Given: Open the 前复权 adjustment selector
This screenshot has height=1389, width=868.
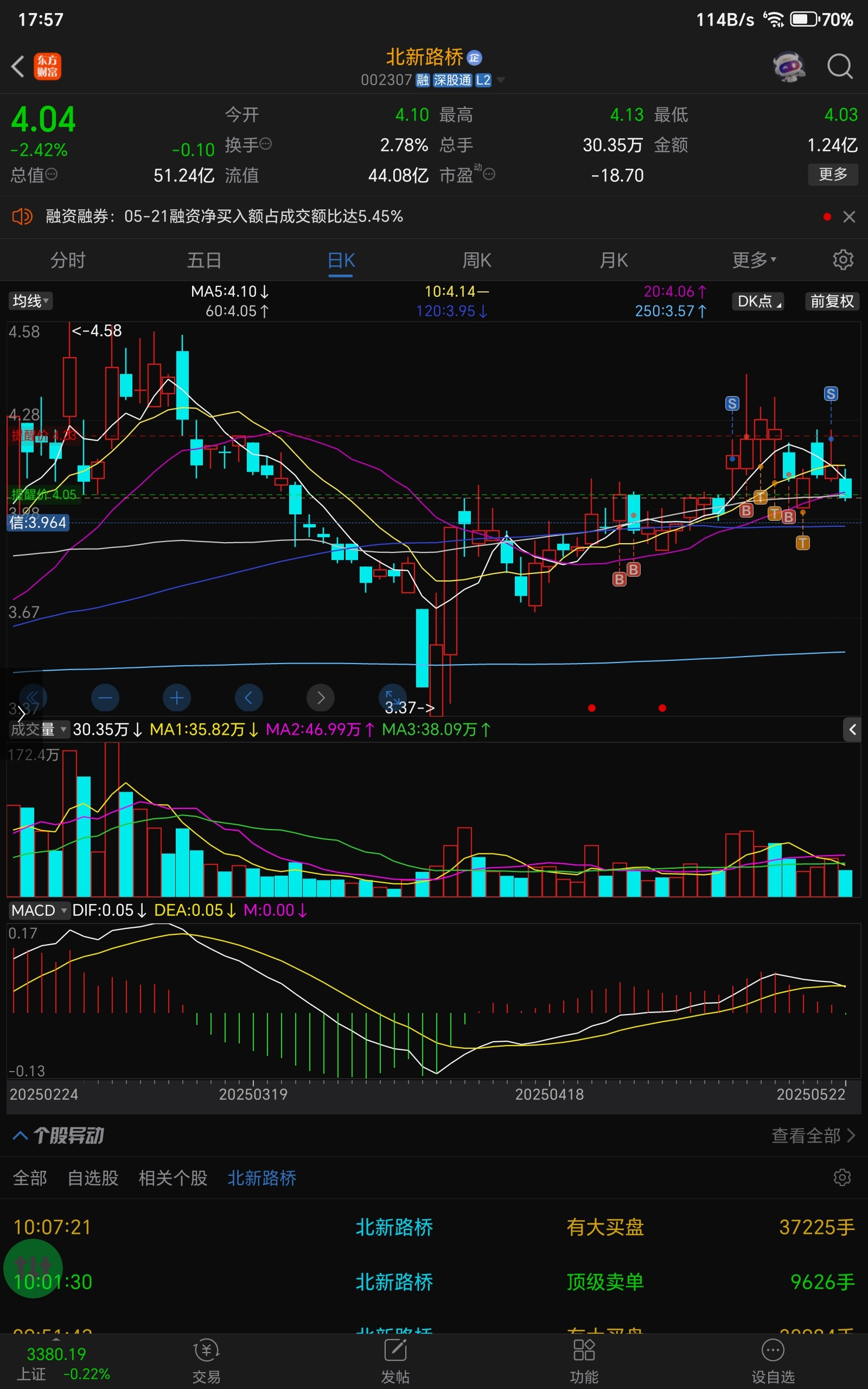Looking at the screenshot, I should (x=832, y=301).
